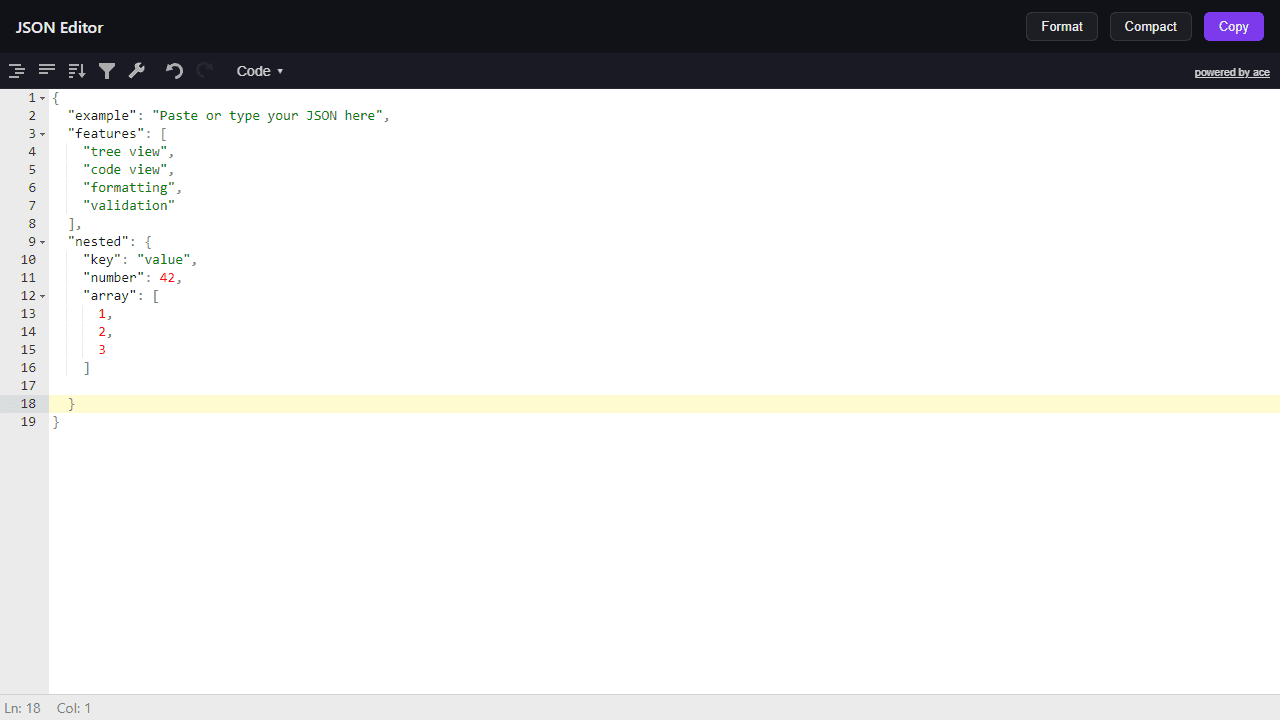
Task: Click line number 19 in the gutter
Action: pyautogui.click(x=28, y=422)
